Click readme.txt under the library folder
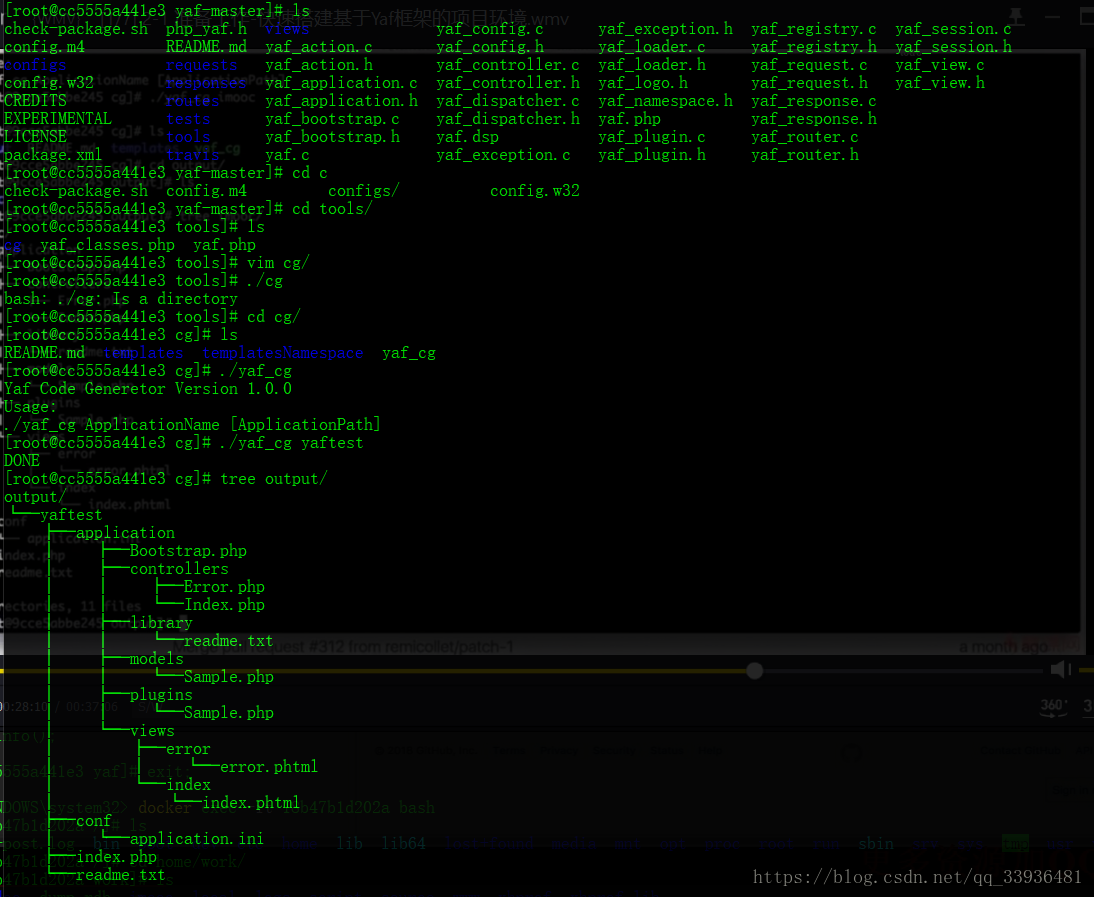 229,640
